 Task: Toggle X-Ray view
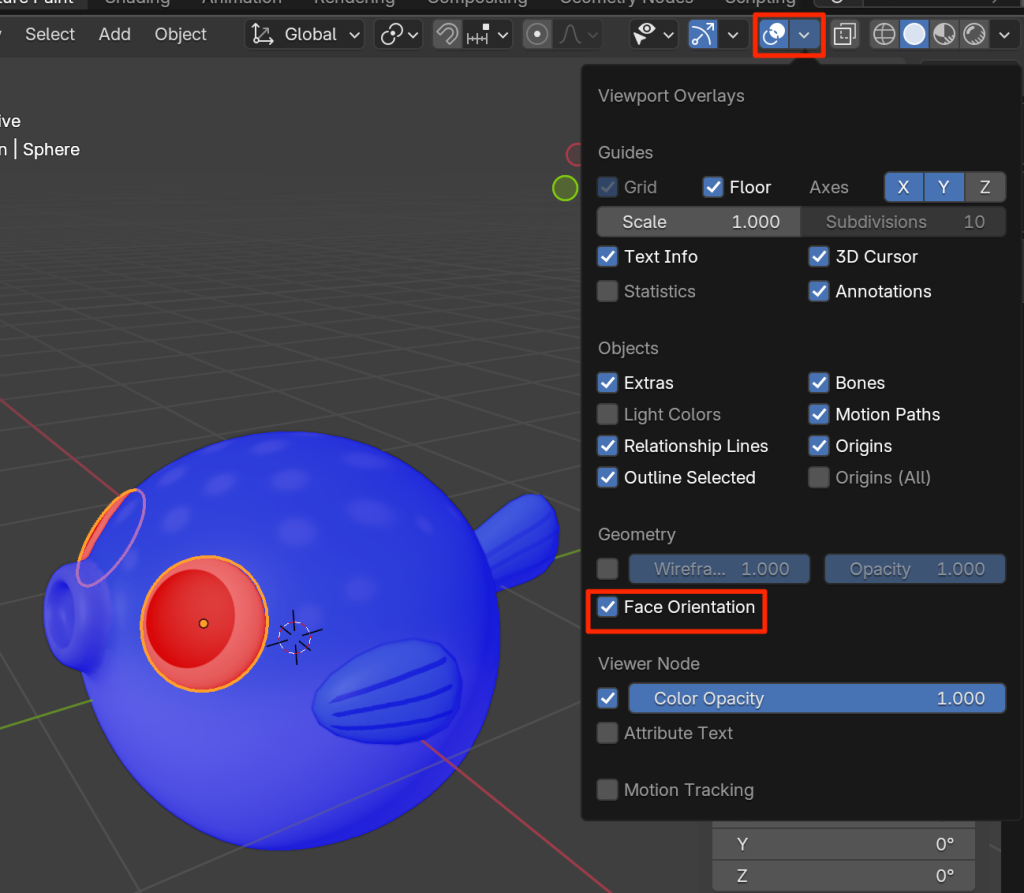844,35
